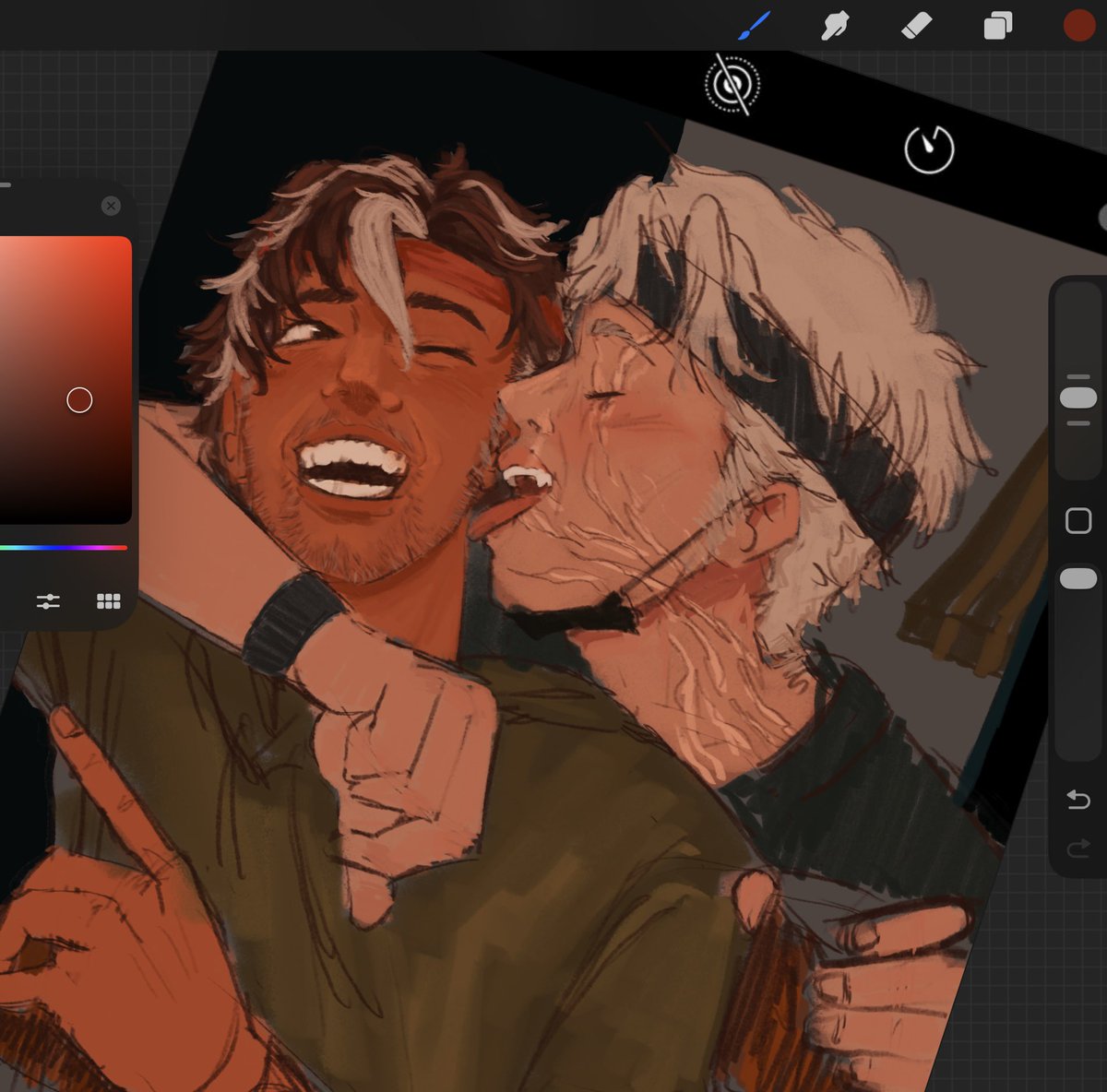The image size is (1107, 1092).
Task: Tap the circular gauge indicator icon
Action: 929,148
